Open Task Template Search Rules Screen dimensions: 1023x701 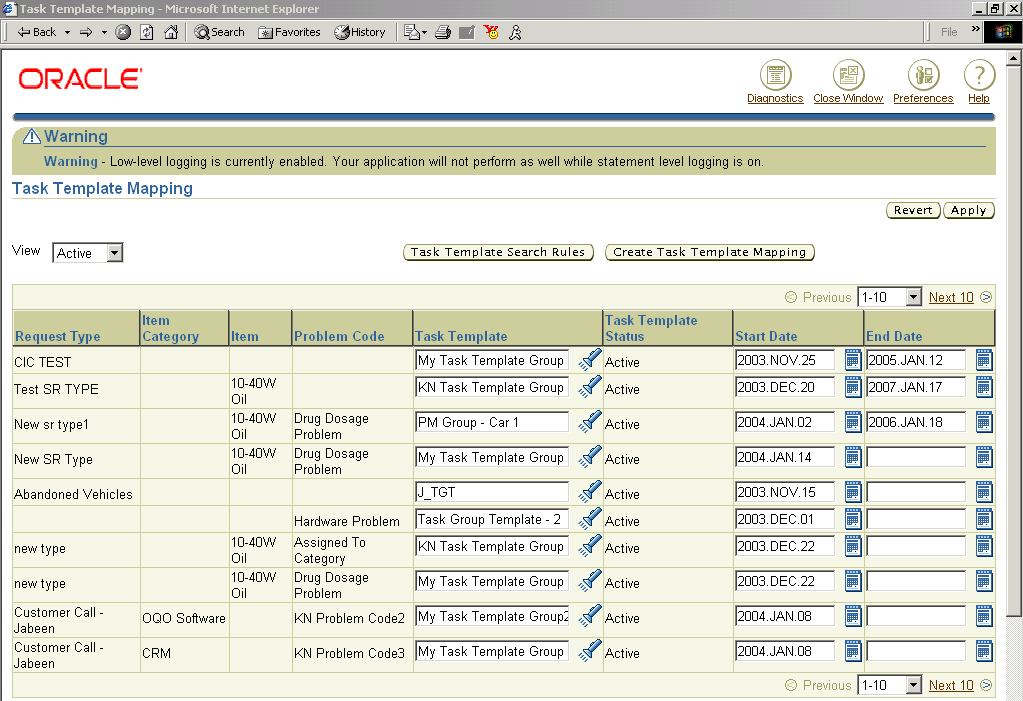pyautogui.click(x=498, y=252)
